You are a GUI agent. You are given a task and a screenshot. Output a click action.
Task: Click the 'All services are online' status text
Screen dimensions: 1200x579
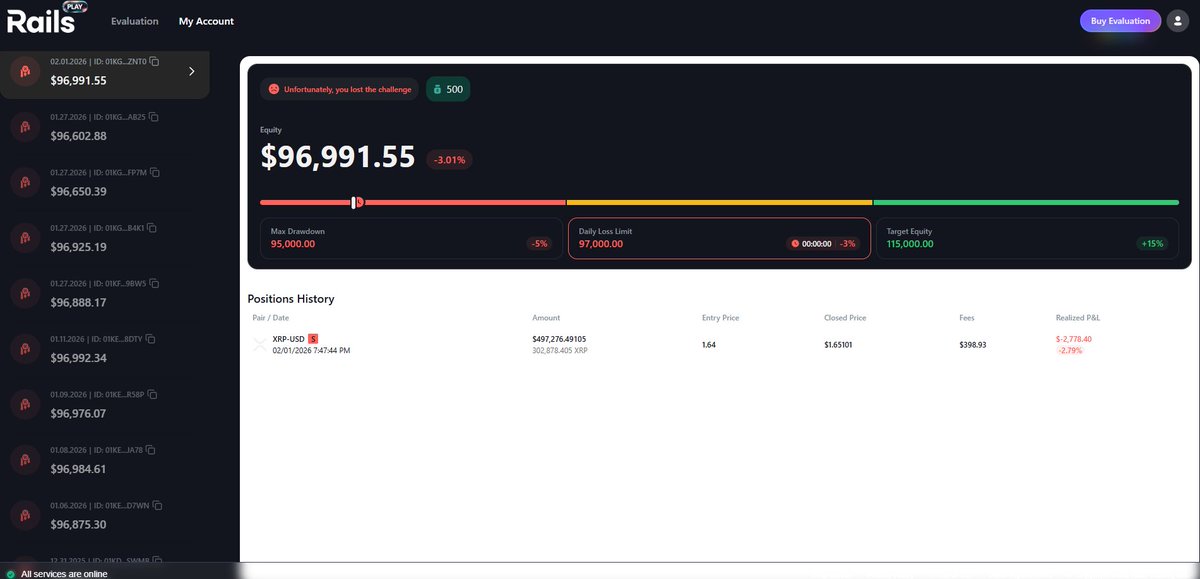[64, 574]
